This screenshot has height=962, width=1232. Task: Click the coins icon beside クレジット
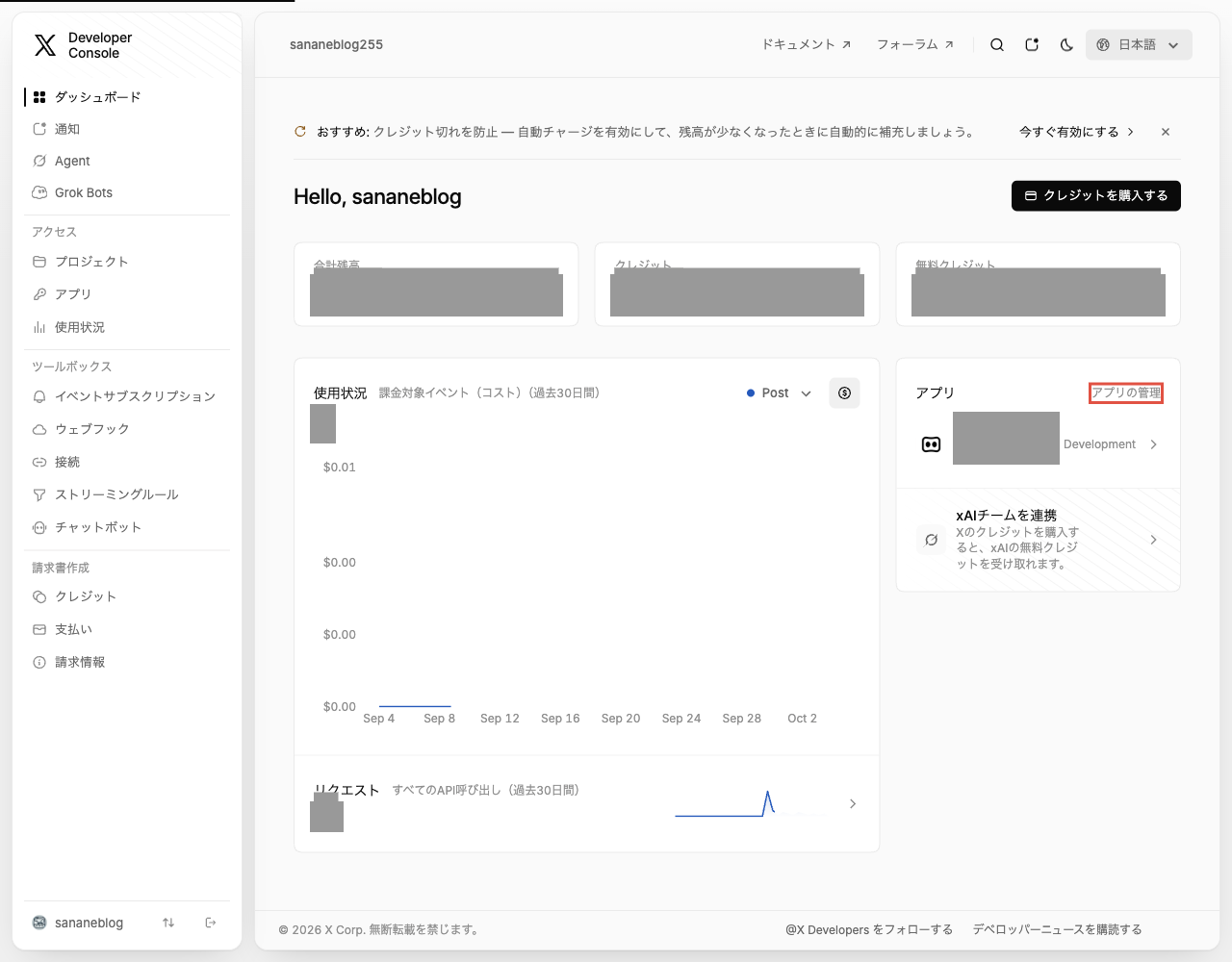point(39,596)
